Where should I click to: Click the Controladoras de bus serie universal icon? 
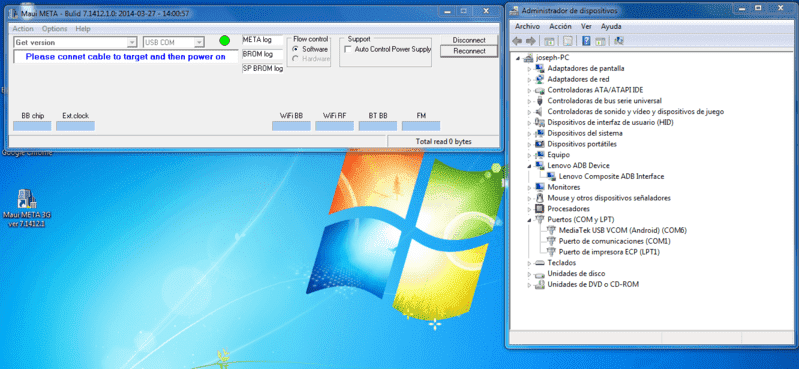point(540,101)
